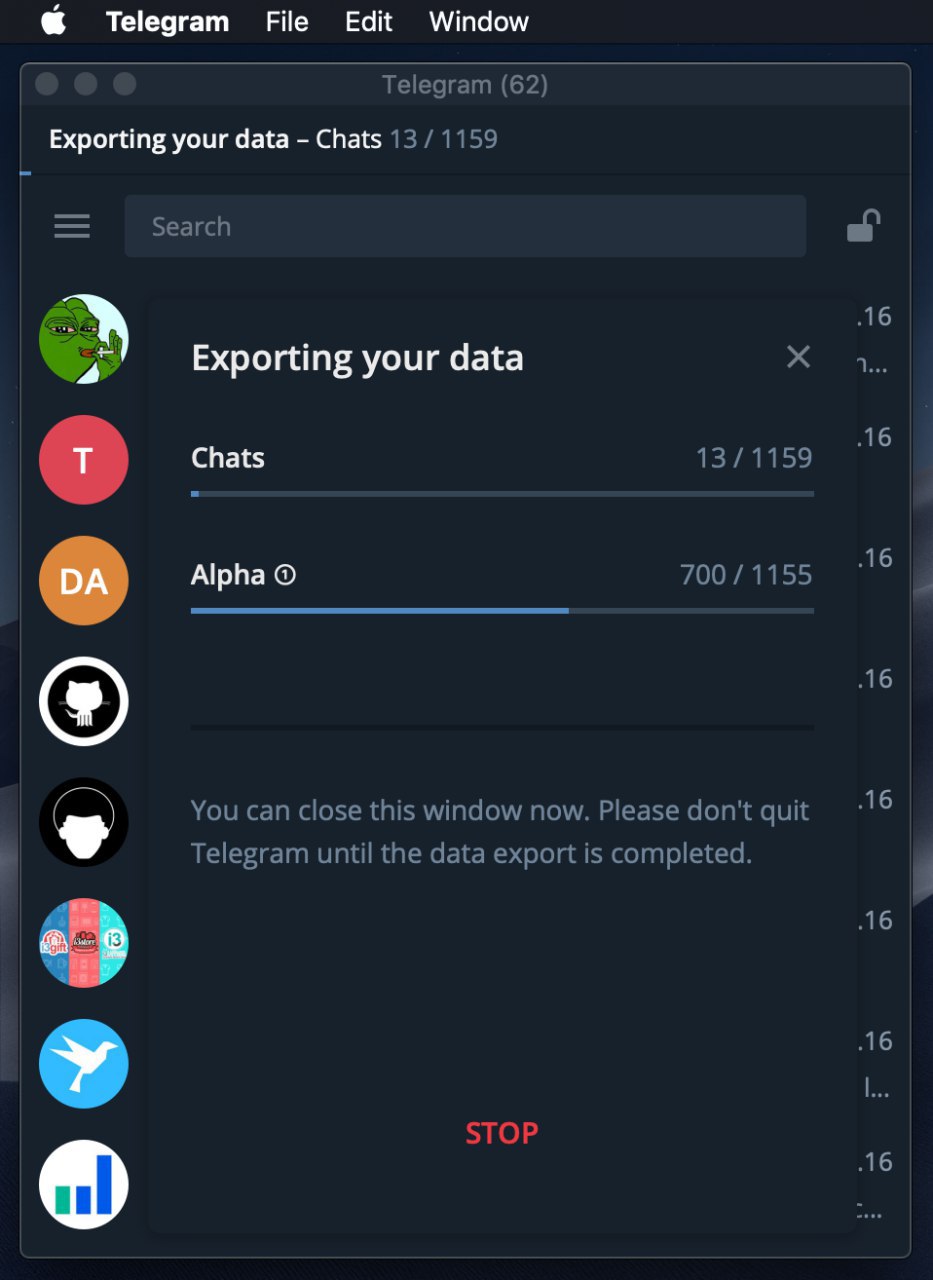Screen dimensions: 933x1280
Task: Open the hamburger main menu
Action: 72,227
